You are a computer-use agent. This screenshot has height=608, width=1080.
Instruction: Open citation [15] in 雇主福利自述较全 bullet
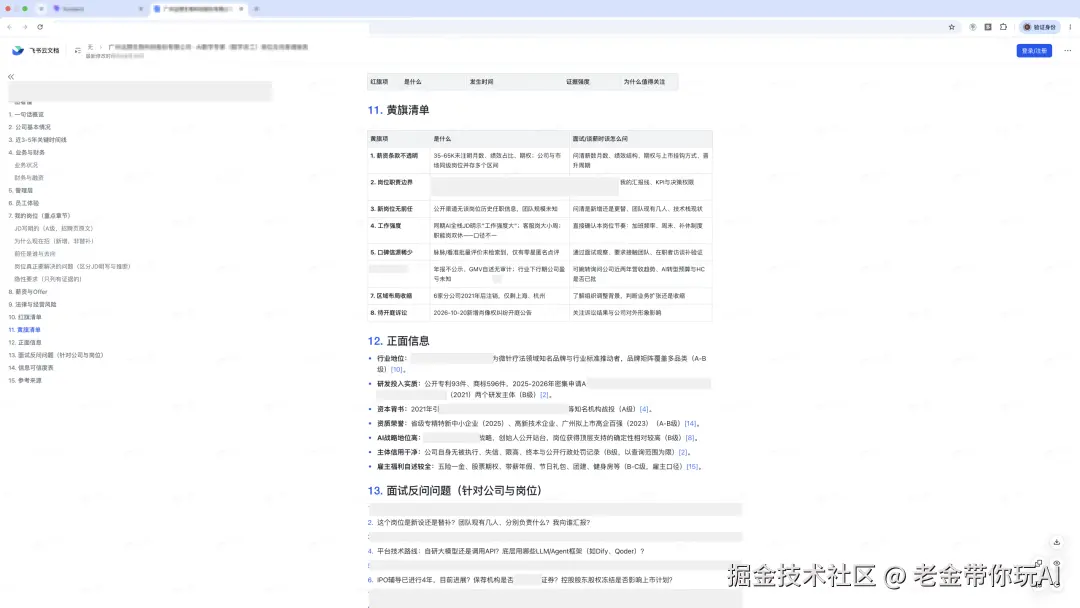[692, 467]
